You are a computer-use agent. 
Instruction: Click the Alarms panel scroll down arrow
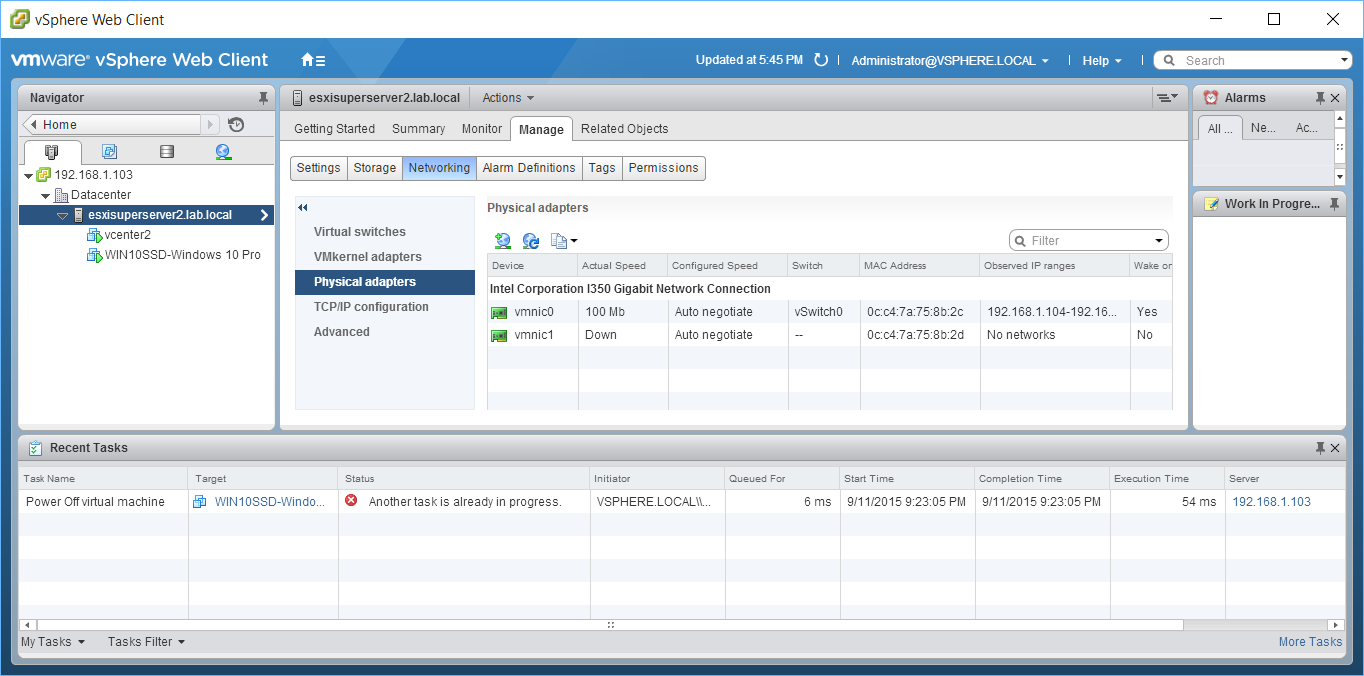[1340, 177]
